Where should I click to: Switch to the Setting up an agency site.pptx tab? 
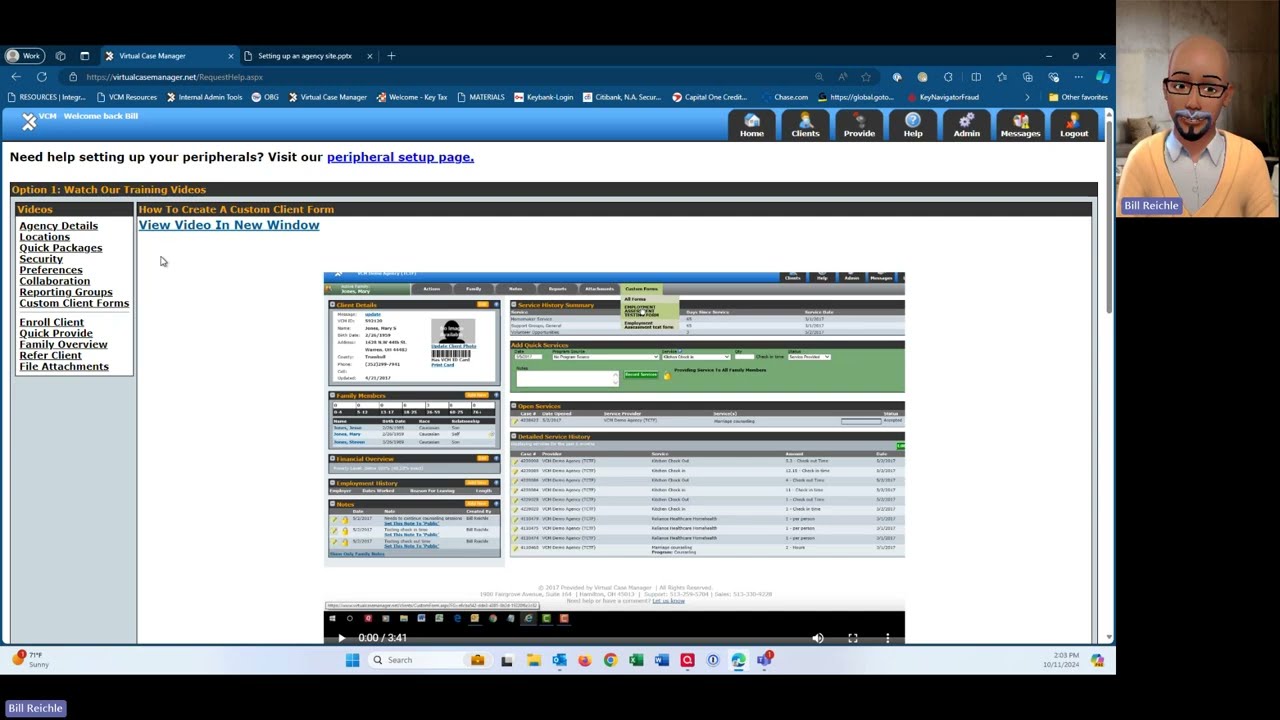(305, 56)
